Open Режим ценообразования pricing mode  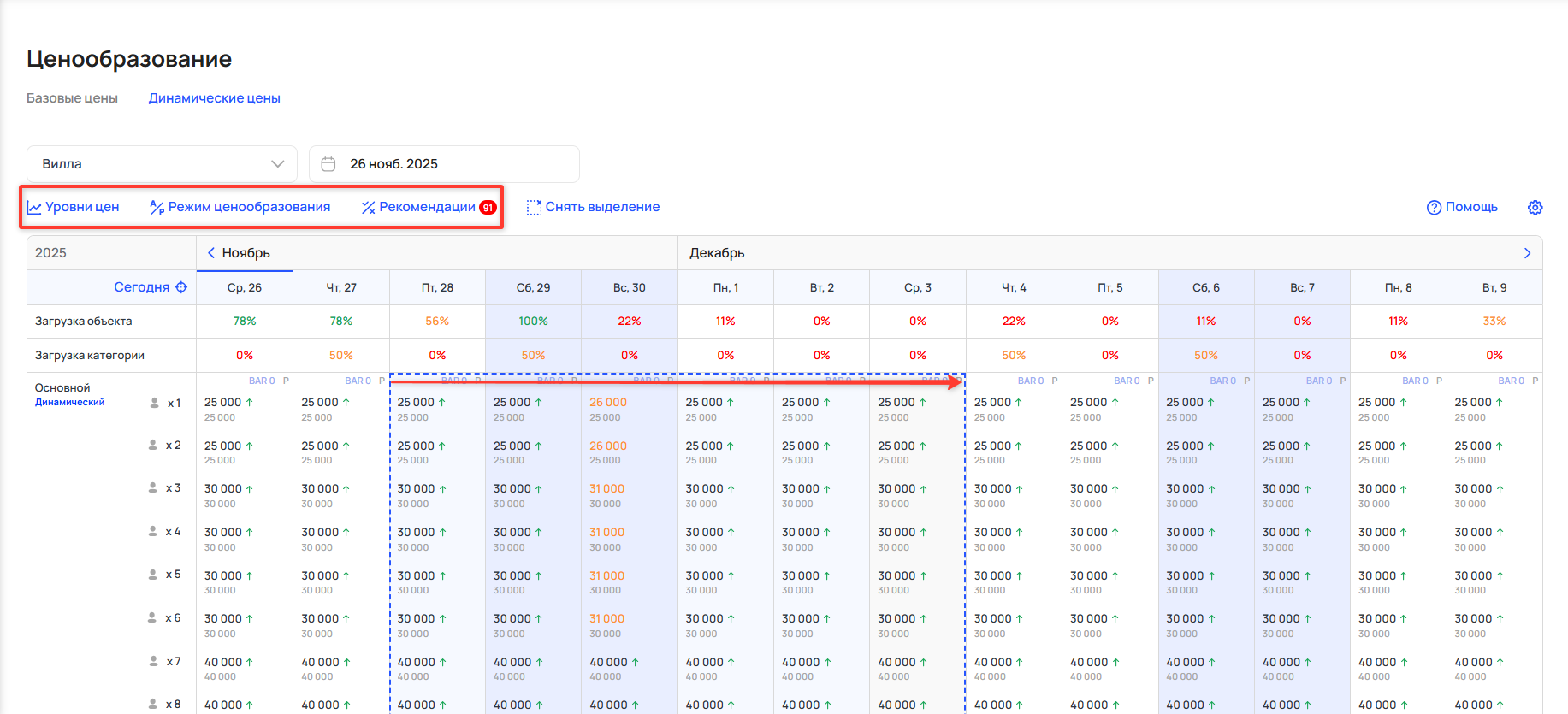pos(240,207)
